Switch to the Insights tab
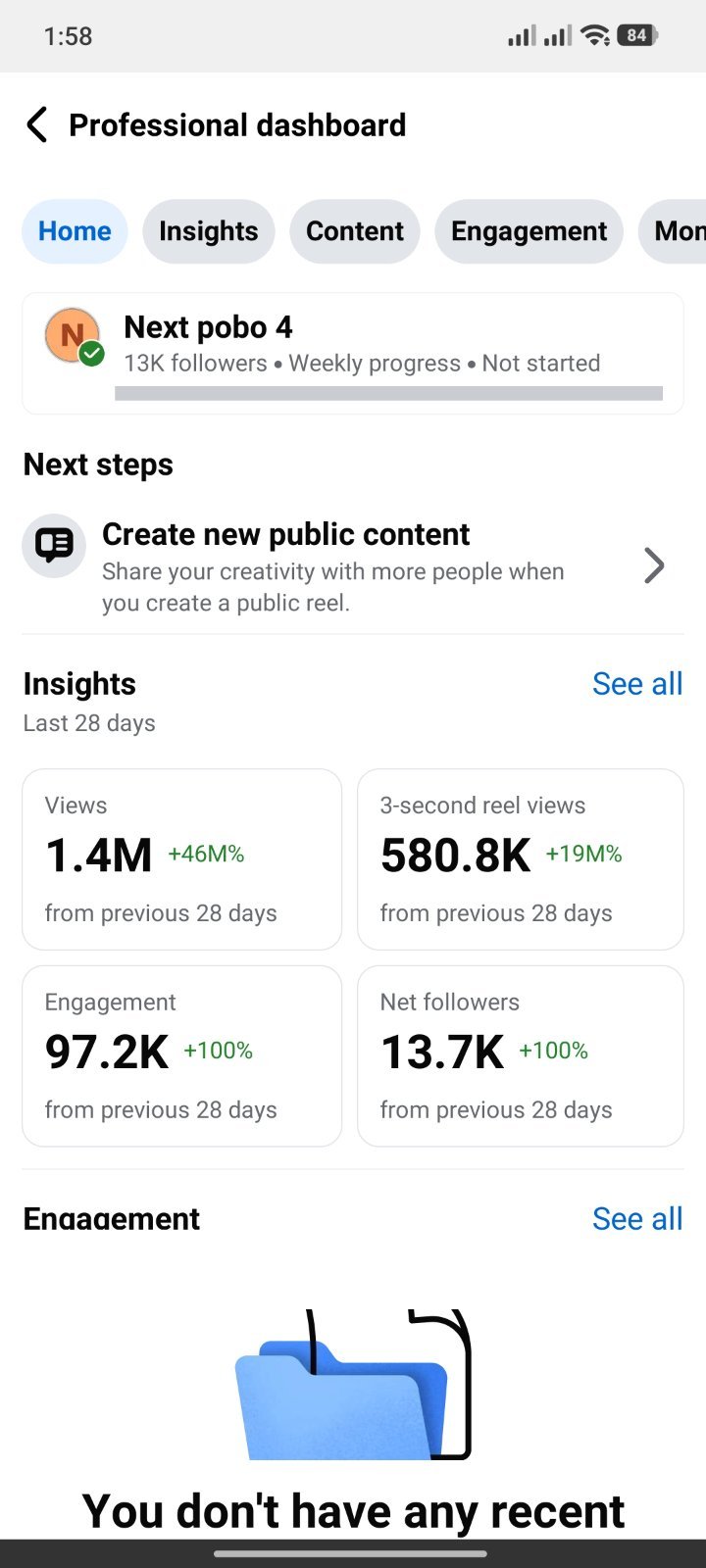 tap(209, 231)
